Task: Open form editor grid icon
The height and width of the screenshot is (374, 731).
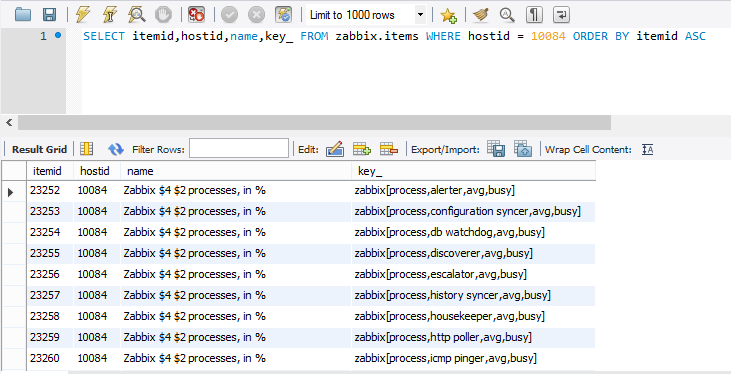Action: pyautogui.click(x=87, y=149)
